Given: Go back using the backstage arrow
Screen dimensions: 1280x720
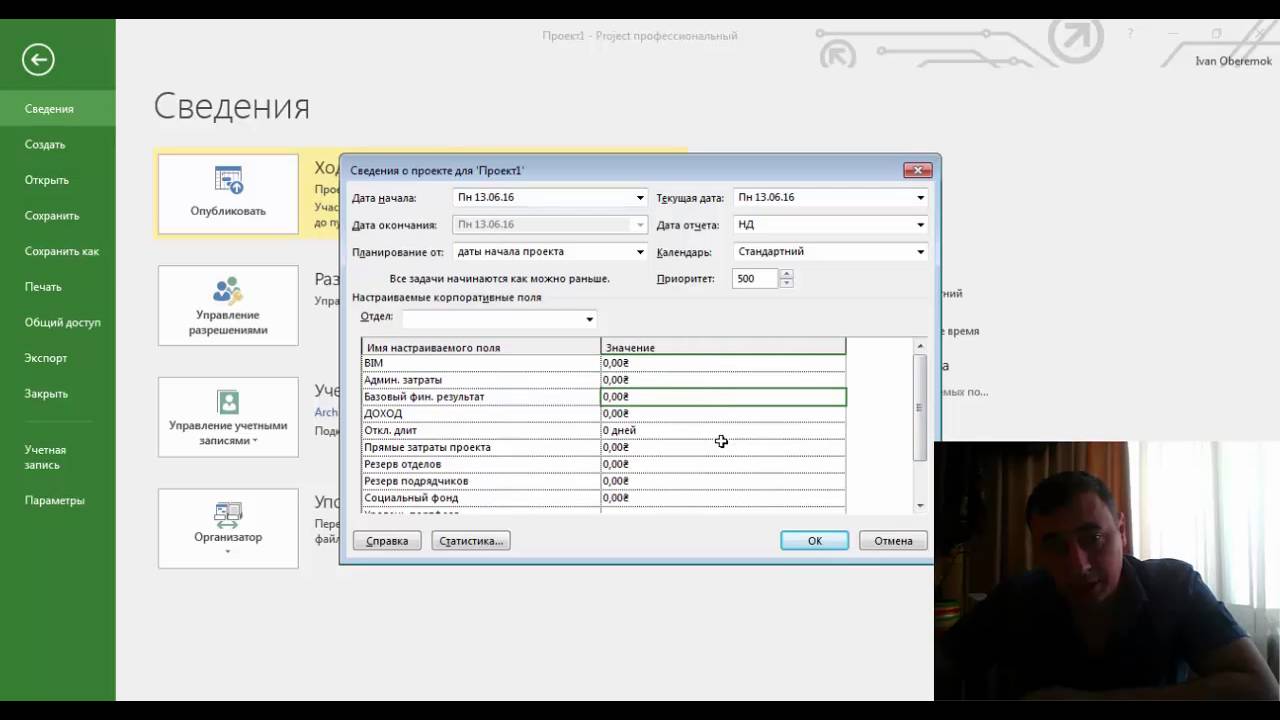Looking at the screenshot, I should coord(38,60).
